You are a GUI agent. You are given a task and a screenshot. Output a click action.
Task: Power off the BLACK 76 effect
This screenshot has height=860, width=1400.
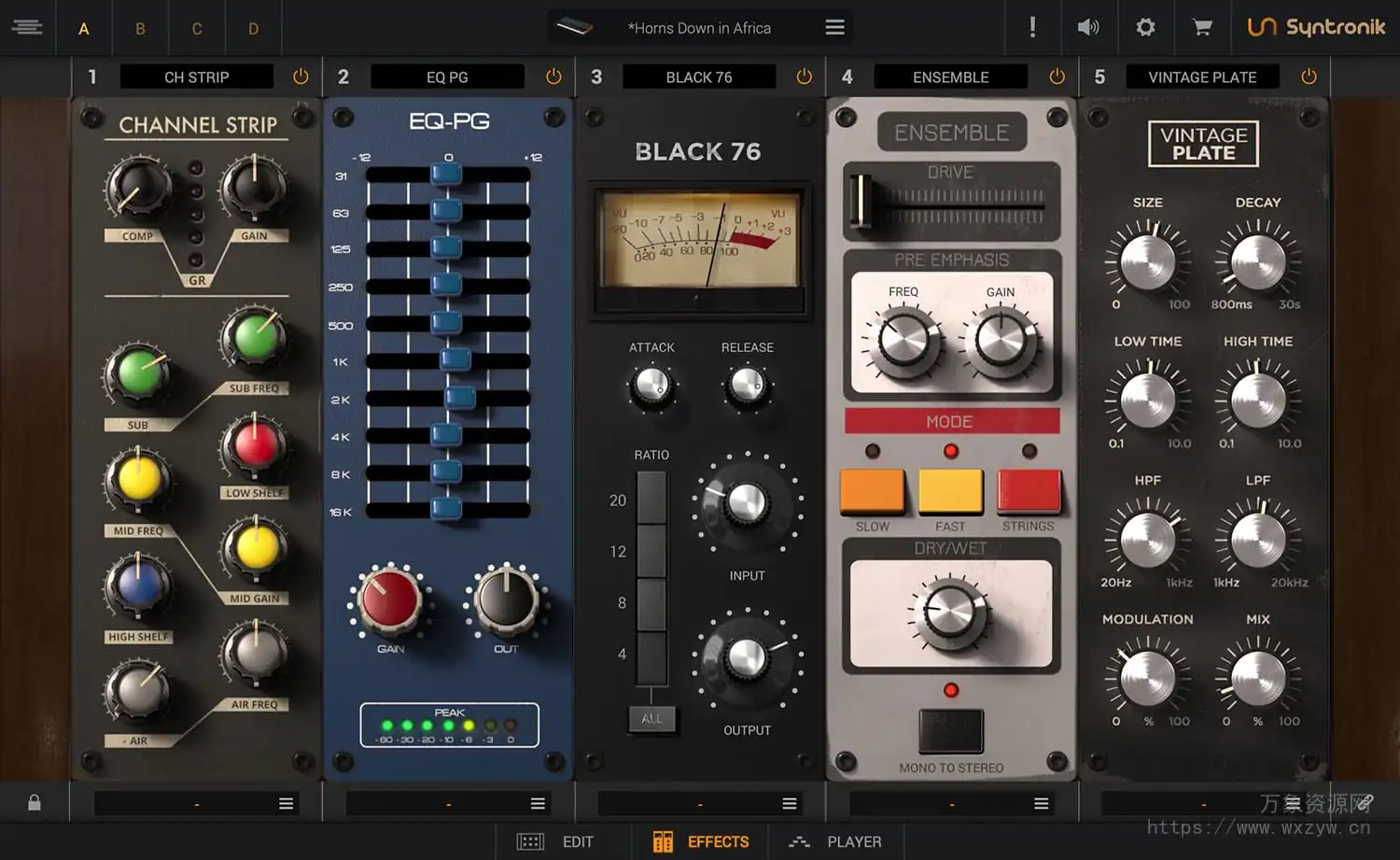coord(804,77)
